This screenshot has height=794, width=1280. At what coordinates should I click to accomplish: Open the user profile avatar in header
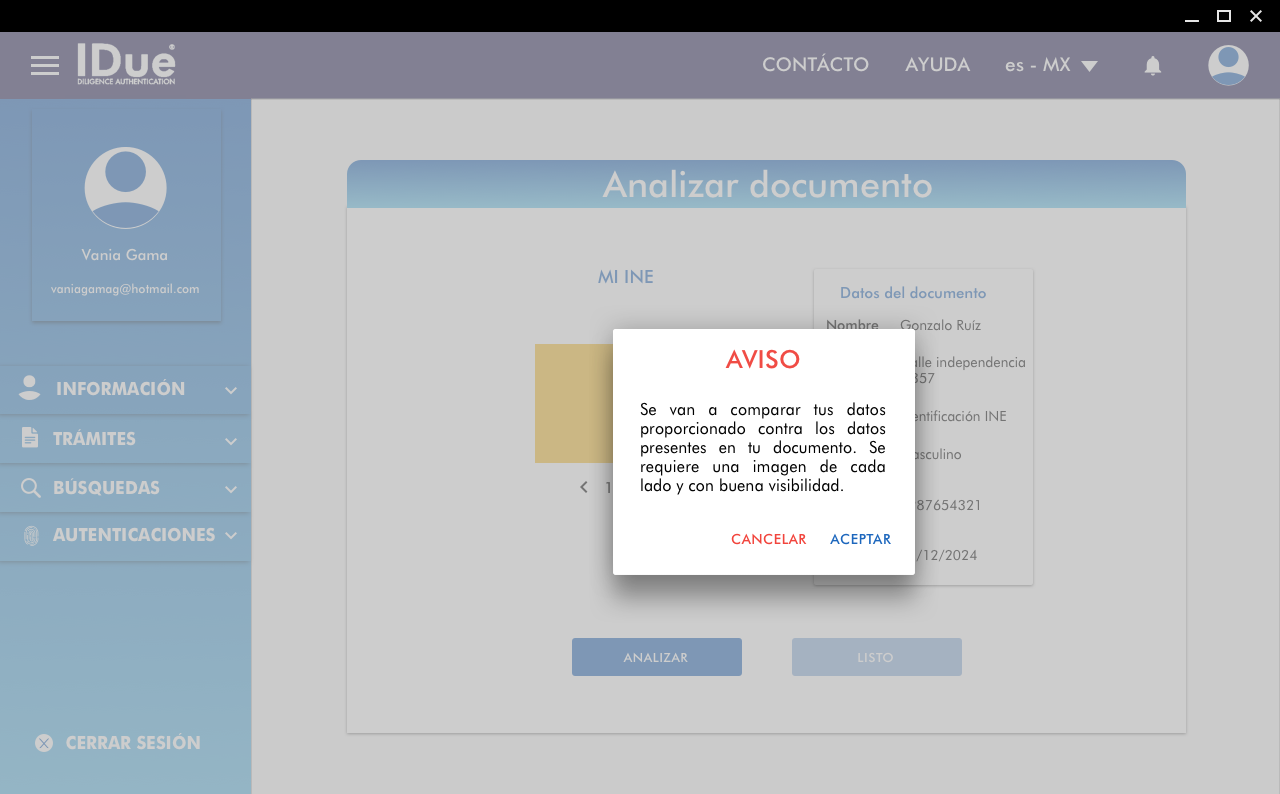(1228, 66)
